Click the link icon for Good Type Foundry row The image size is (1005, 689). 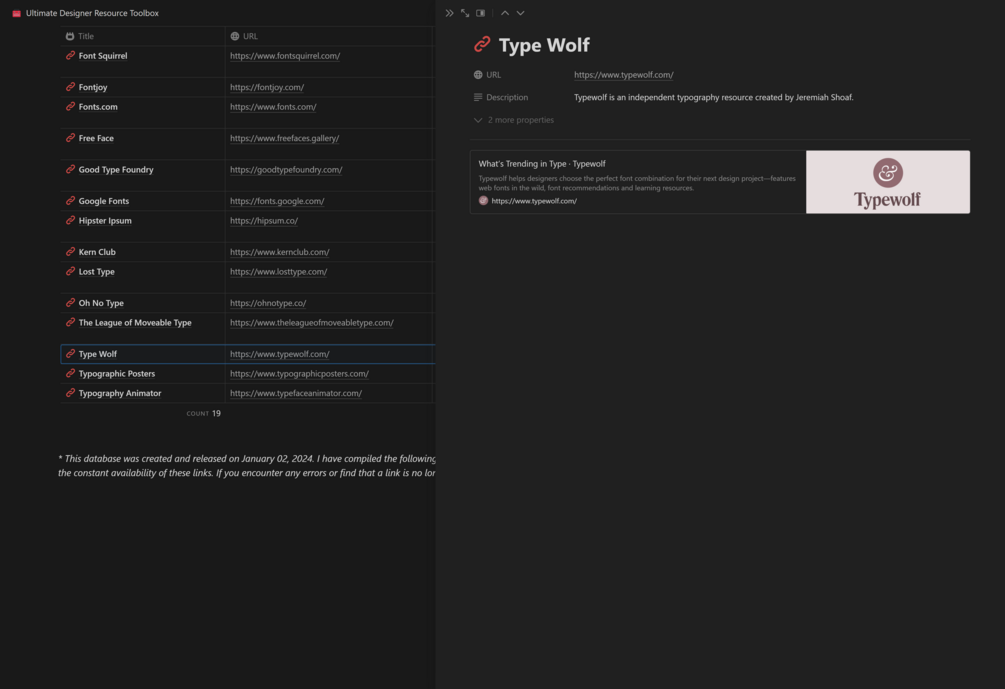pos(70,169)
